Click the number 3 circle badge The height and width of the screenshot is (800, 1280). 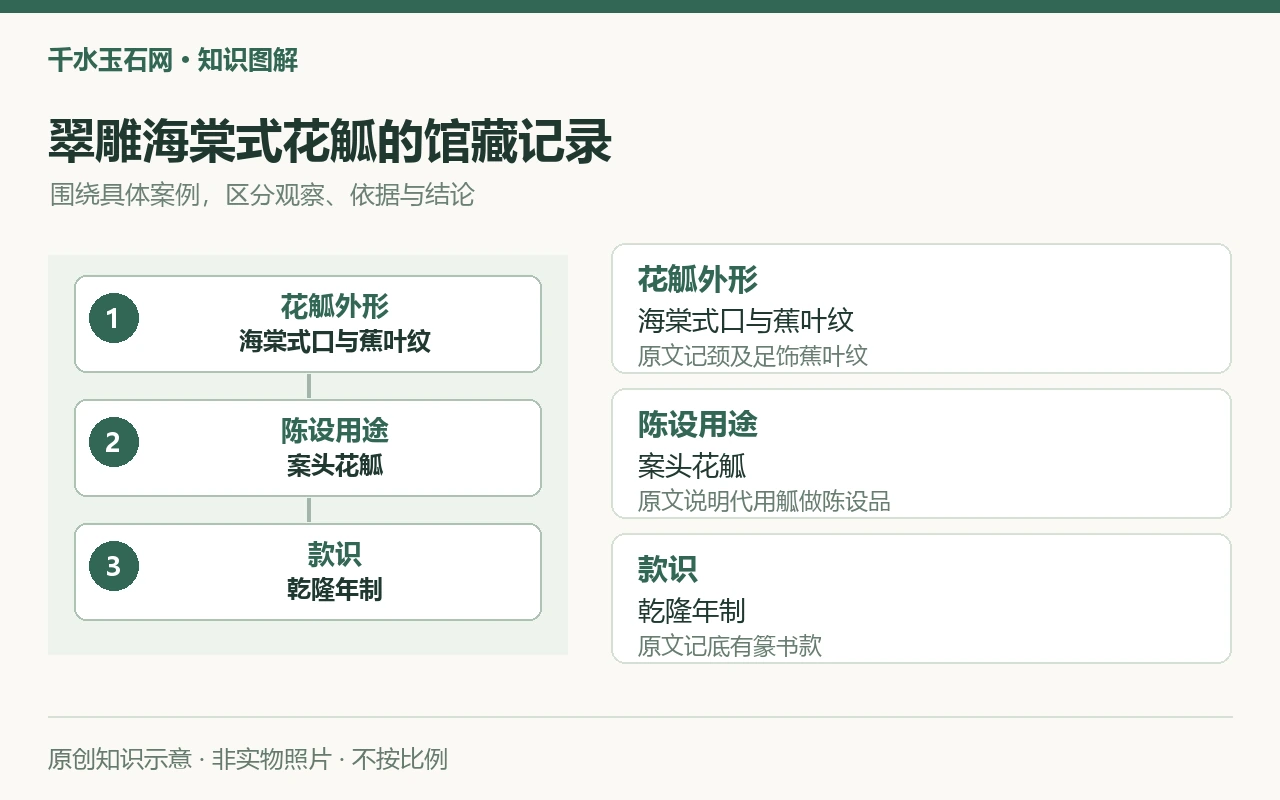coord(113,566)
